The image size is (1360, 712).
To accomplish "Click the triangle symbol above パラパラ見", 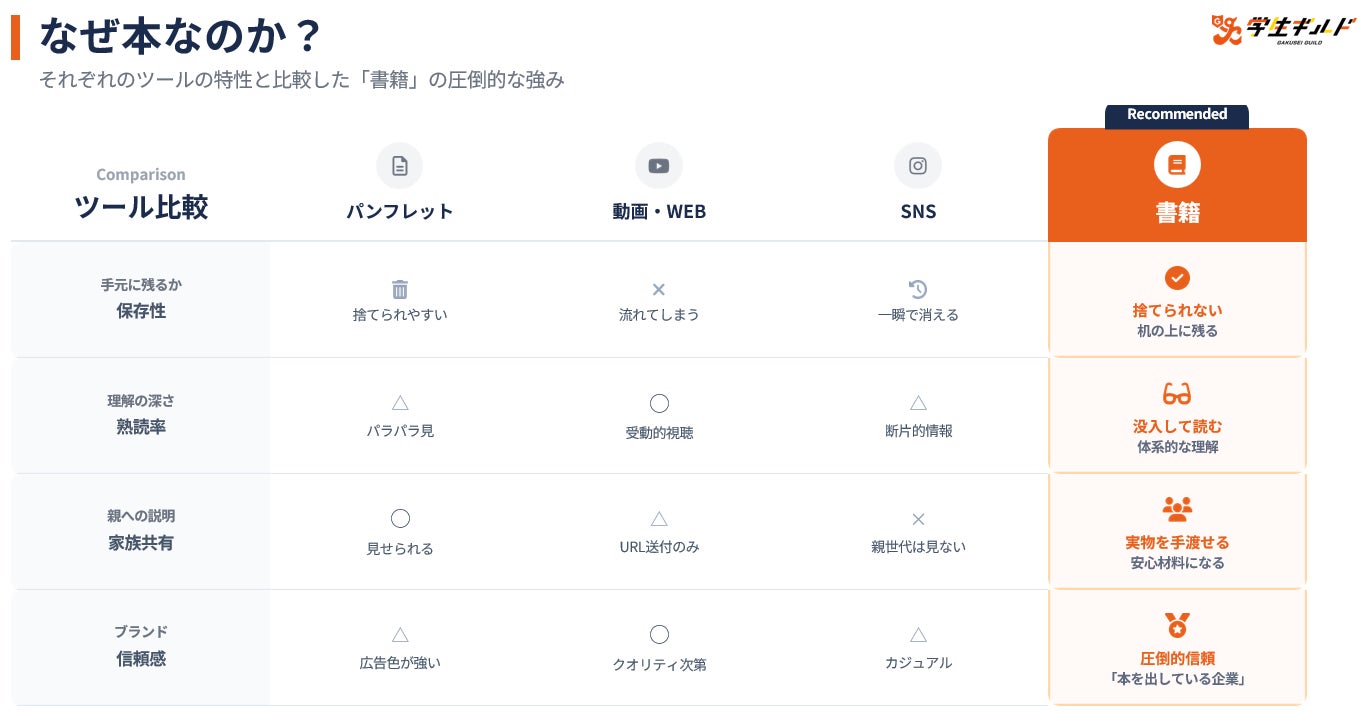I will coord(400,403).
